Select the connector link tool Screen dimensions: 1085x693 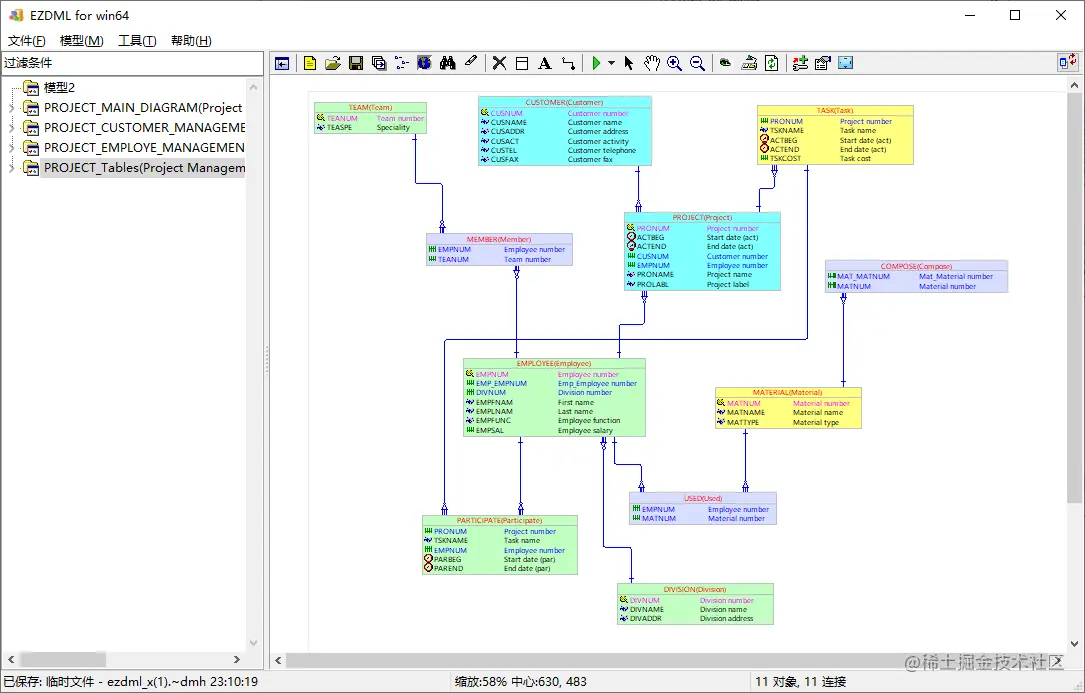coord(568,64)
